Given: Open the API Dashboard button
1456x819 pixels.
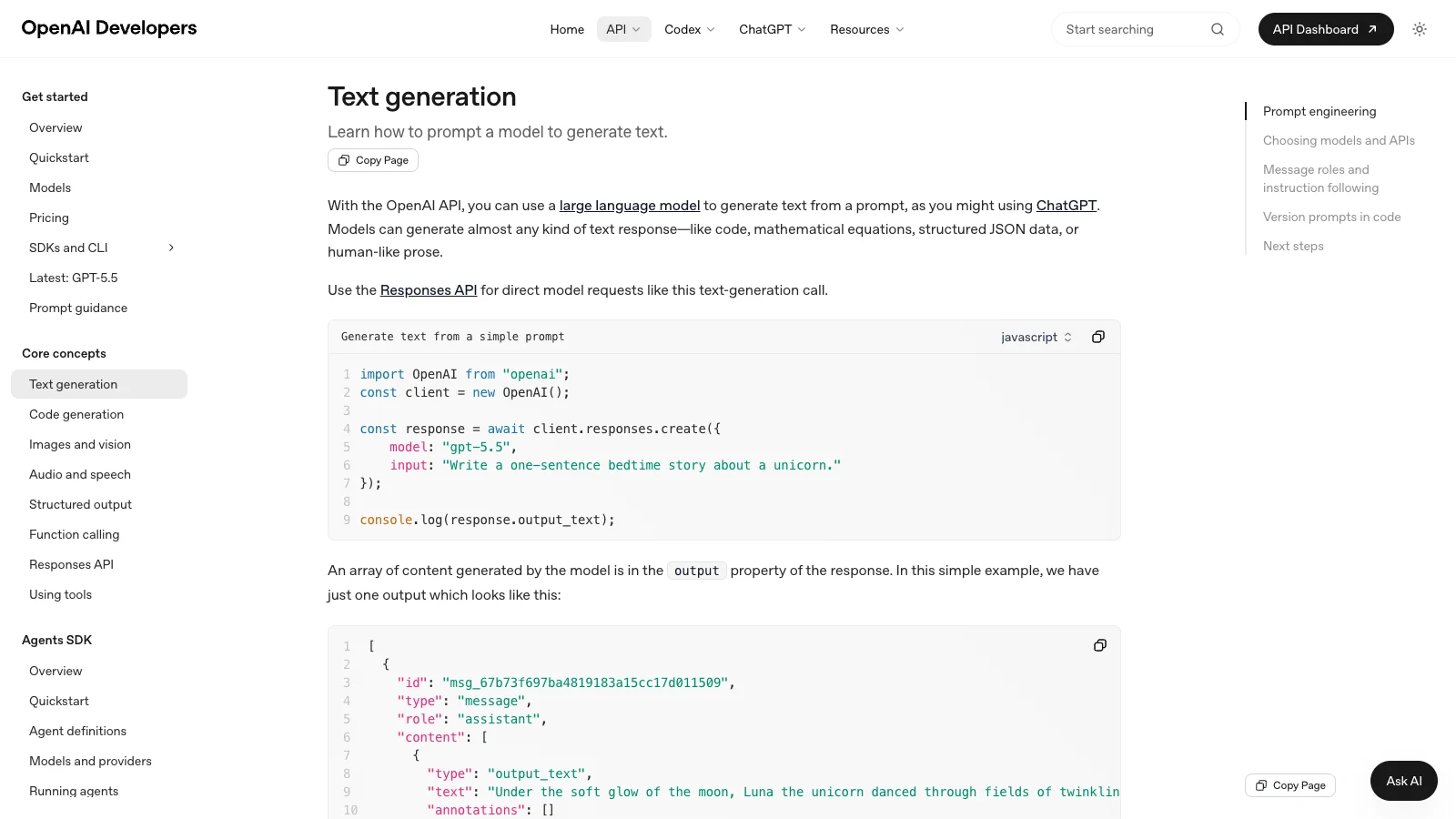Looking at the screenshot, I should click(1326, 29).
